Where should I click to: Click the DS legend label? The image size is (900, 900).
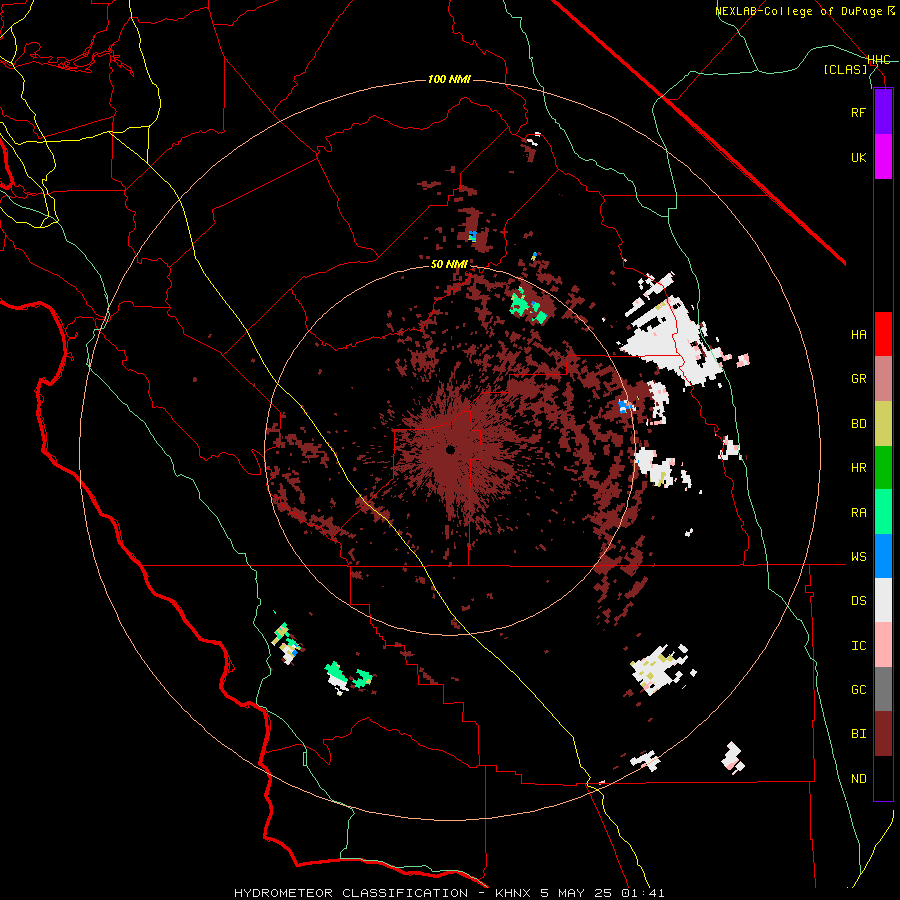pyautogui.click(x=858, y=601)
